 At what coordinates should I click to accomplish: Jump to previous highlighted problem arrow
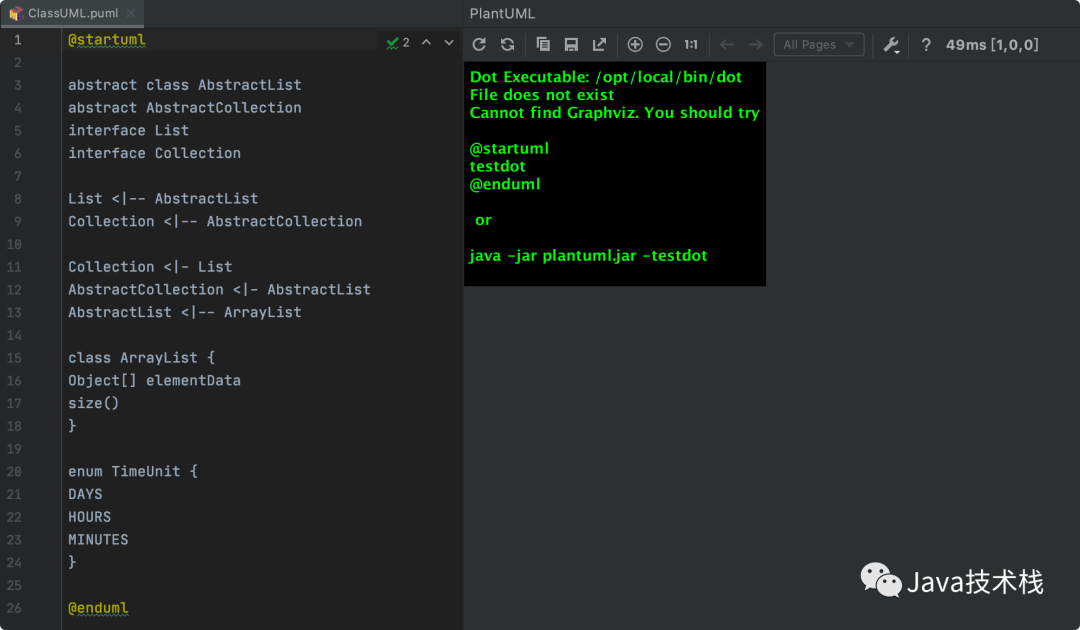pos(426,43)
